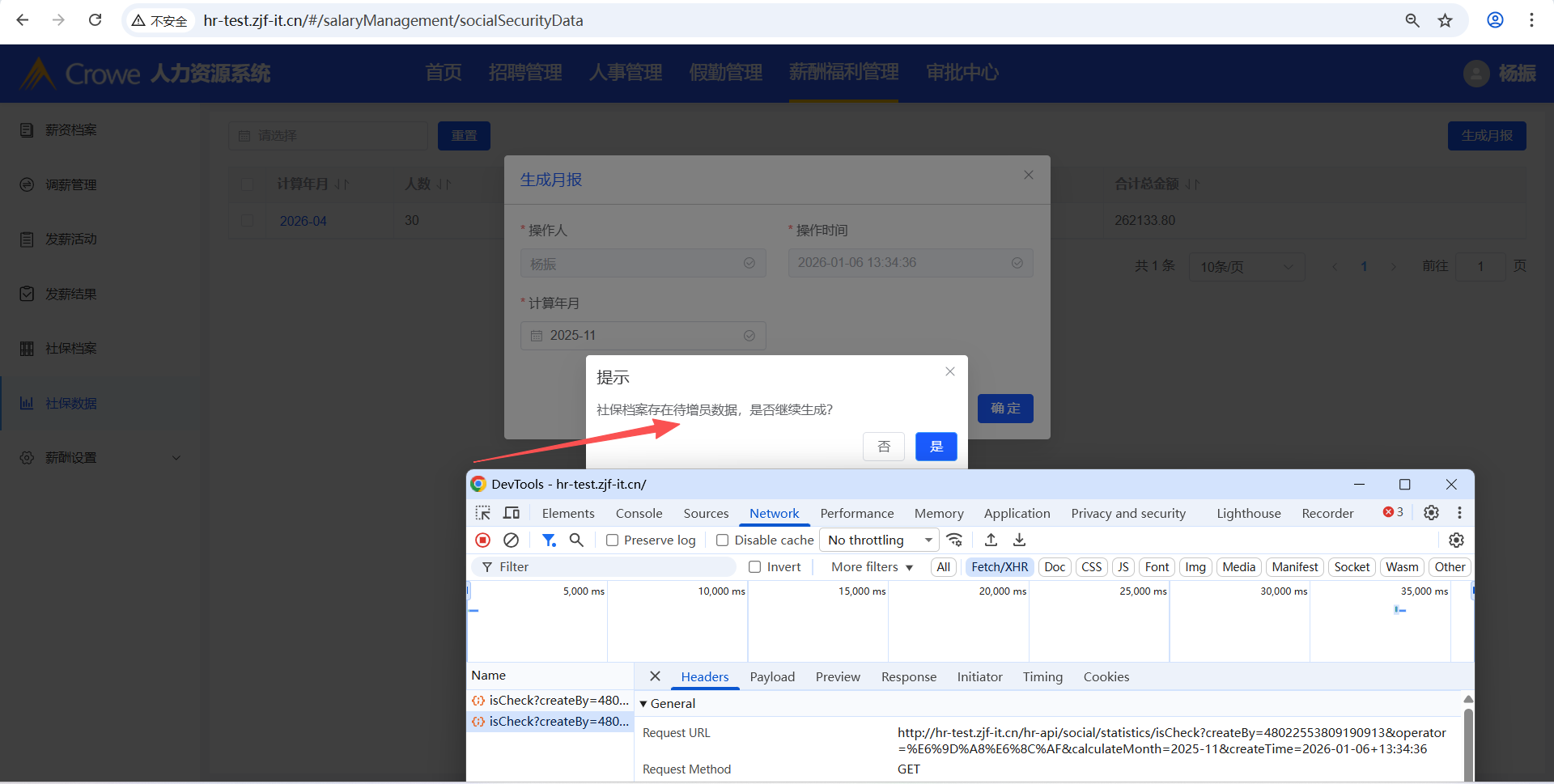Open the inspect element picker tool

(x=483, y=513)
